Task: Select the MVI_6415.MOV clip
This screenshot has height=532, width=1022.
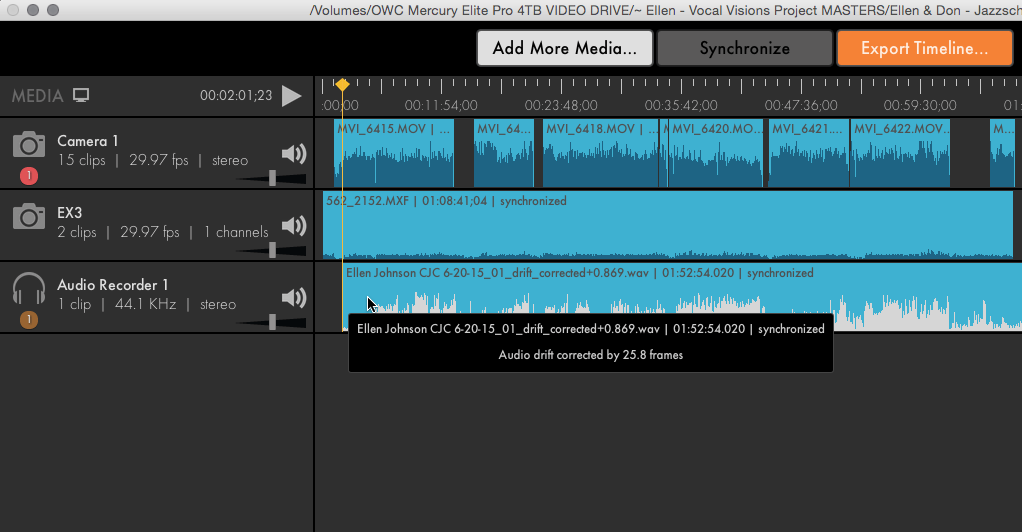Action: click(x=394, y=154)
